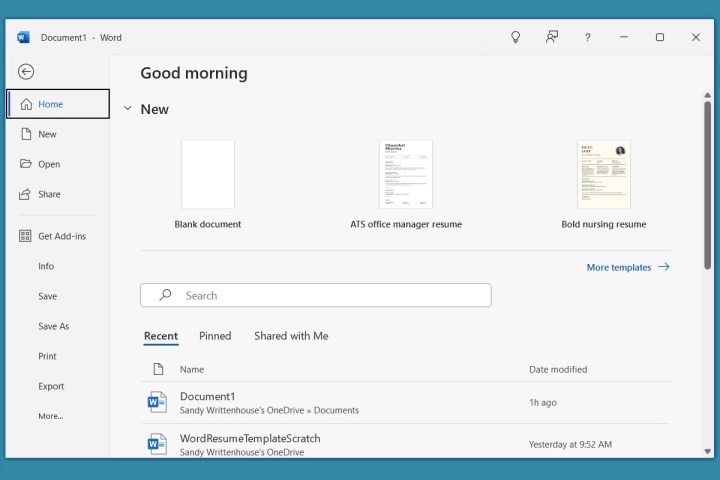720x480 pixels.
Task: Click the lightbulb icon in title bar
Action: [x=516, y=37]
